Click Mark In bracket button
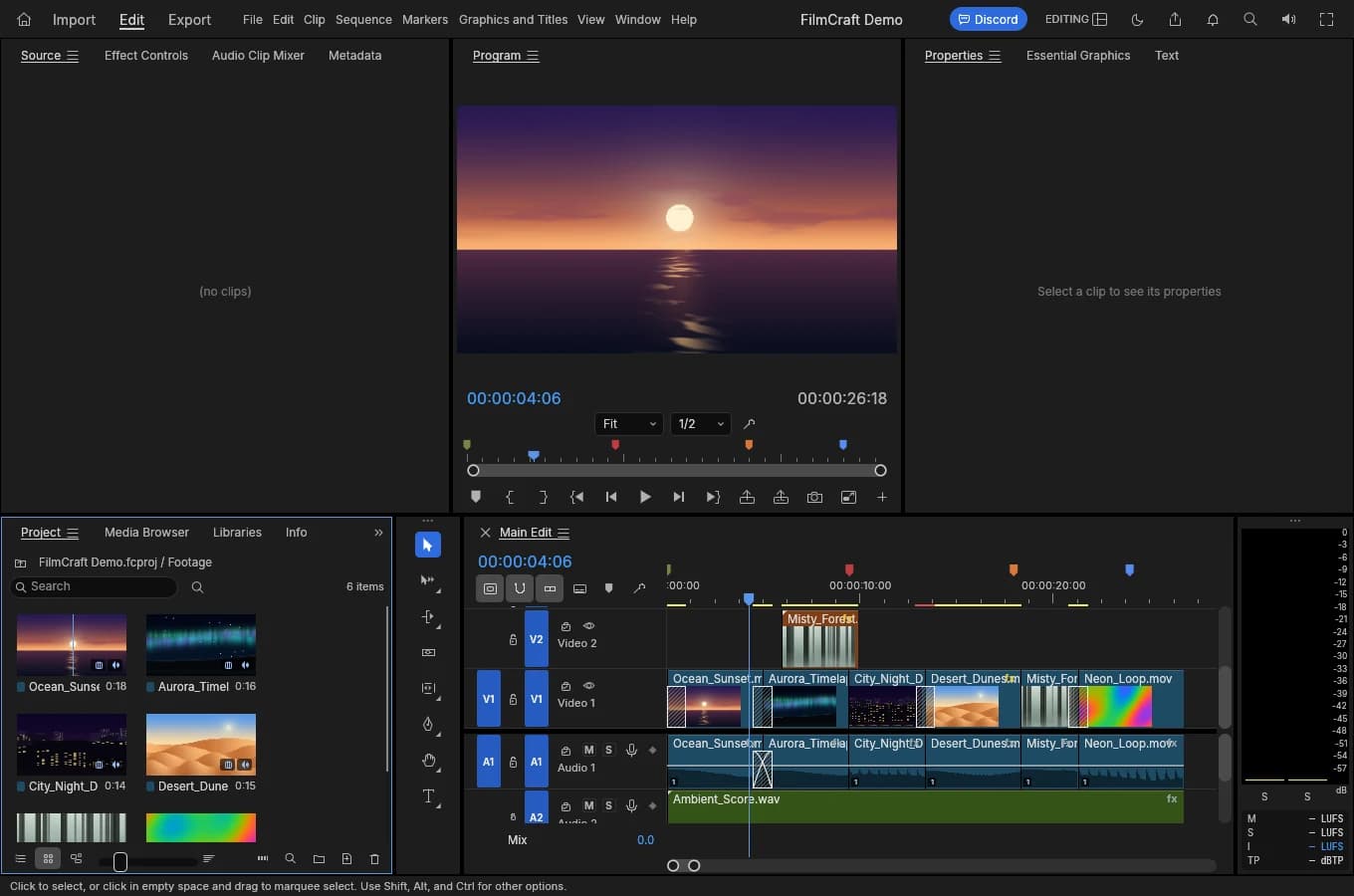Image resolution: width=1354 pixels, height=896 pixels. click(x=510, y=497)
